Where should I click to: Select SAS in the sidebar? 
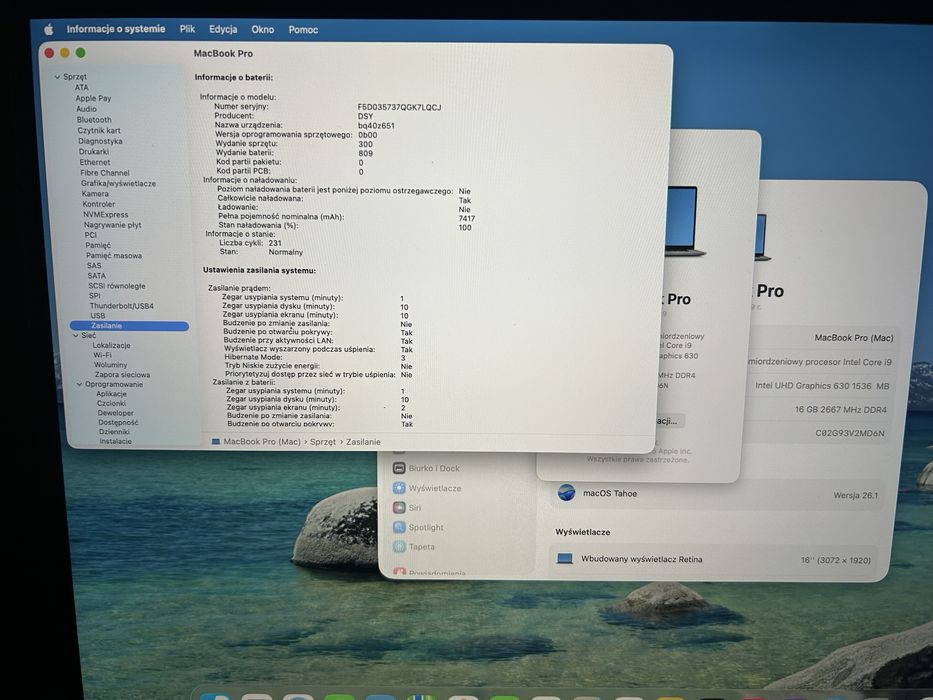(94, 265)
